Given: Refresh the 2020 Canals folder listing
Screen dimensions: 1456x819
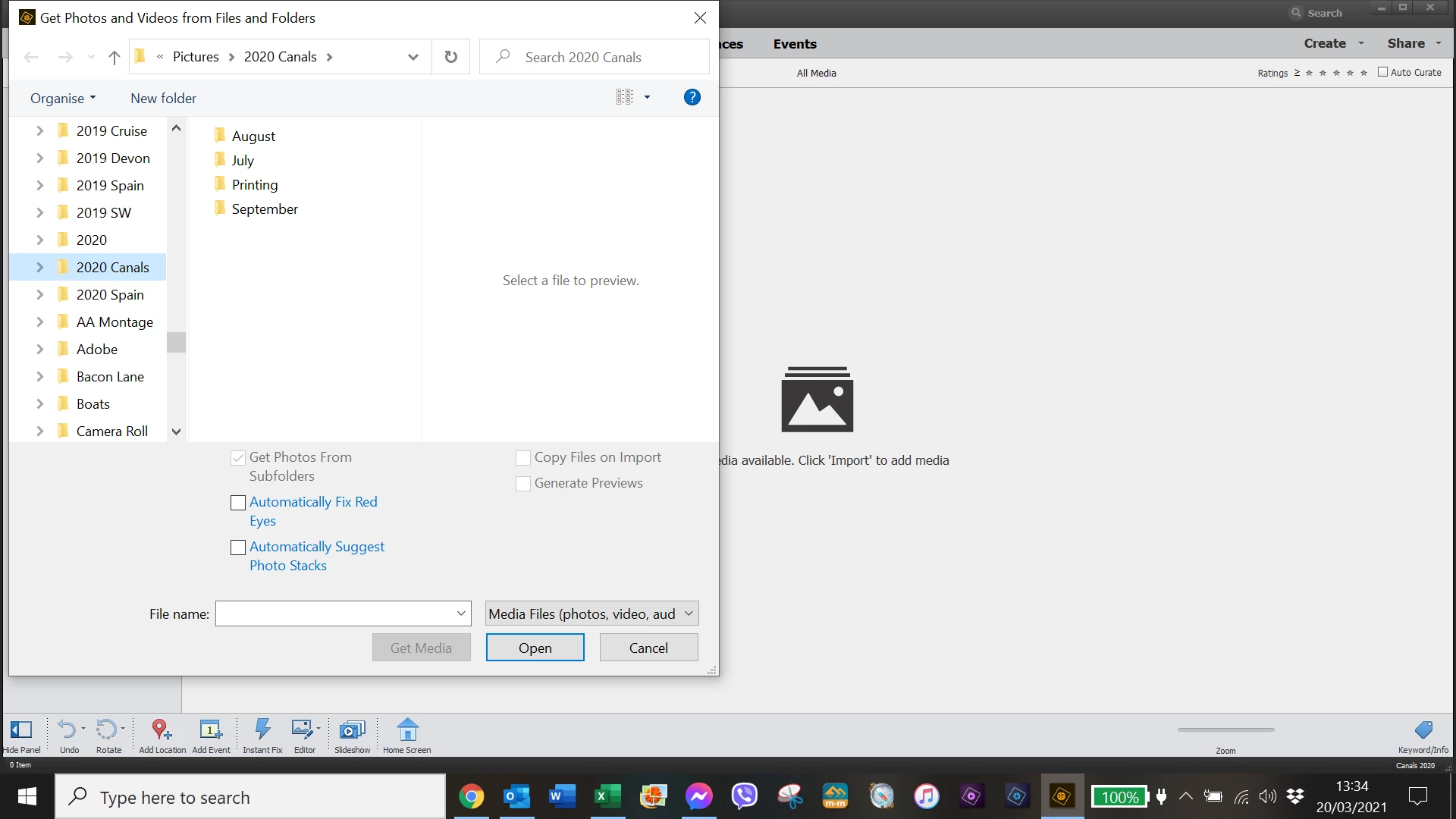Looking at the screenshot, I should pyautogui.click(x=451, y=57).
